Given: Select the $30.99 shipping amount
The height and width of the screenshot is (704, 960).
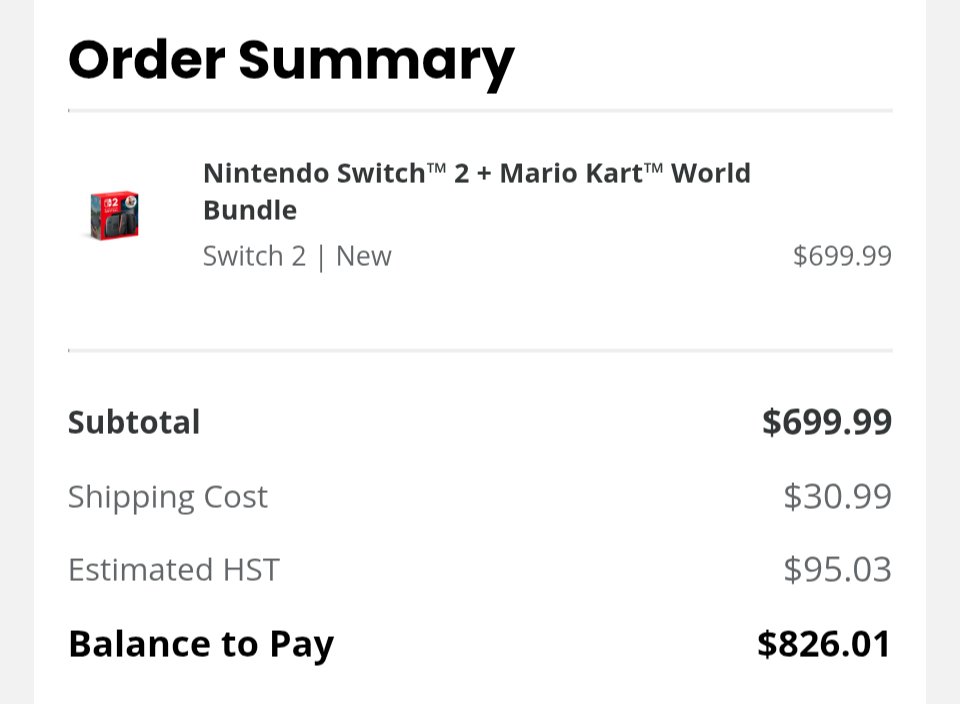Looking at the screenshot, I should (838, 496).
